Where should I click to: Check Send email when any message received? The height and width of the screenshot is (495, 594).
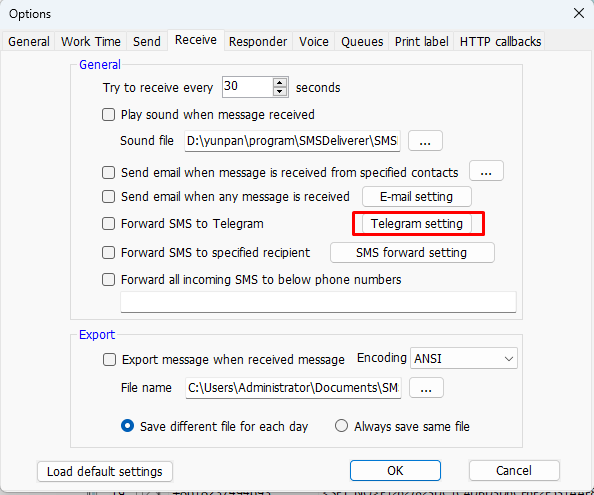coord(108,197)
